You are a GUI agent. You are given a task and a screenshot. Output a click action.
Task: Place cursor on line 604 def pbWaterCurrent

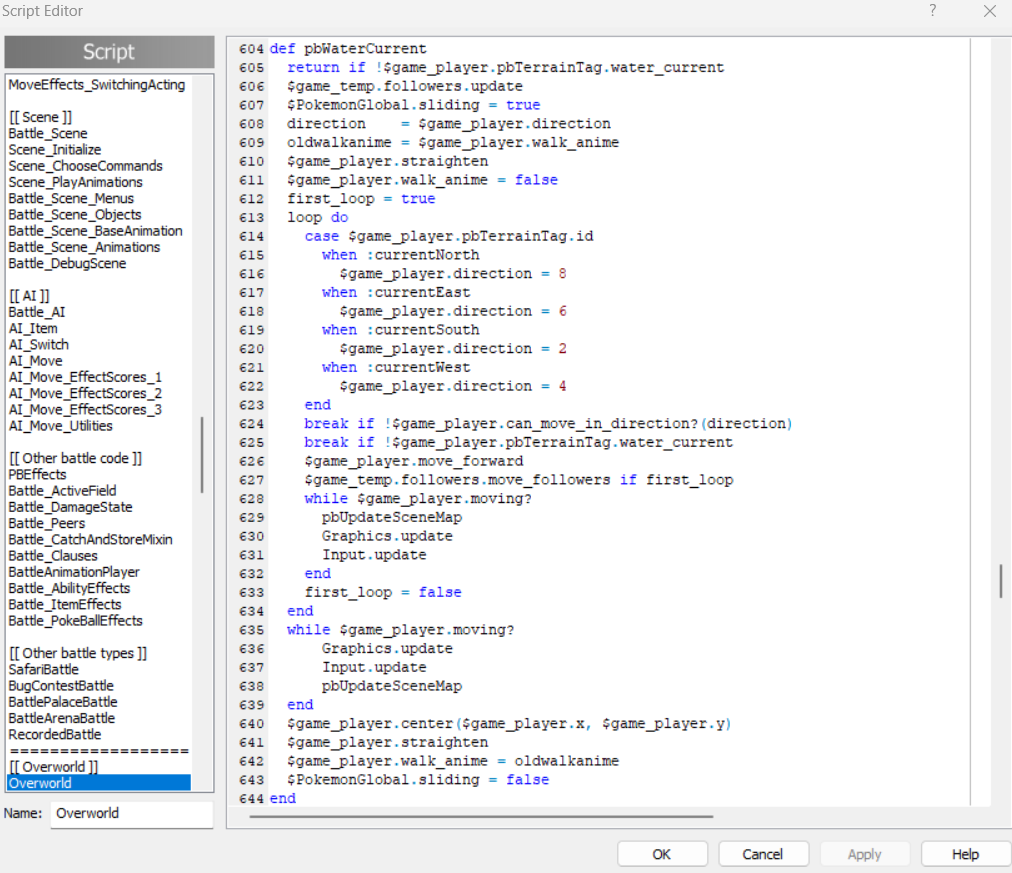tap(348, 49)
